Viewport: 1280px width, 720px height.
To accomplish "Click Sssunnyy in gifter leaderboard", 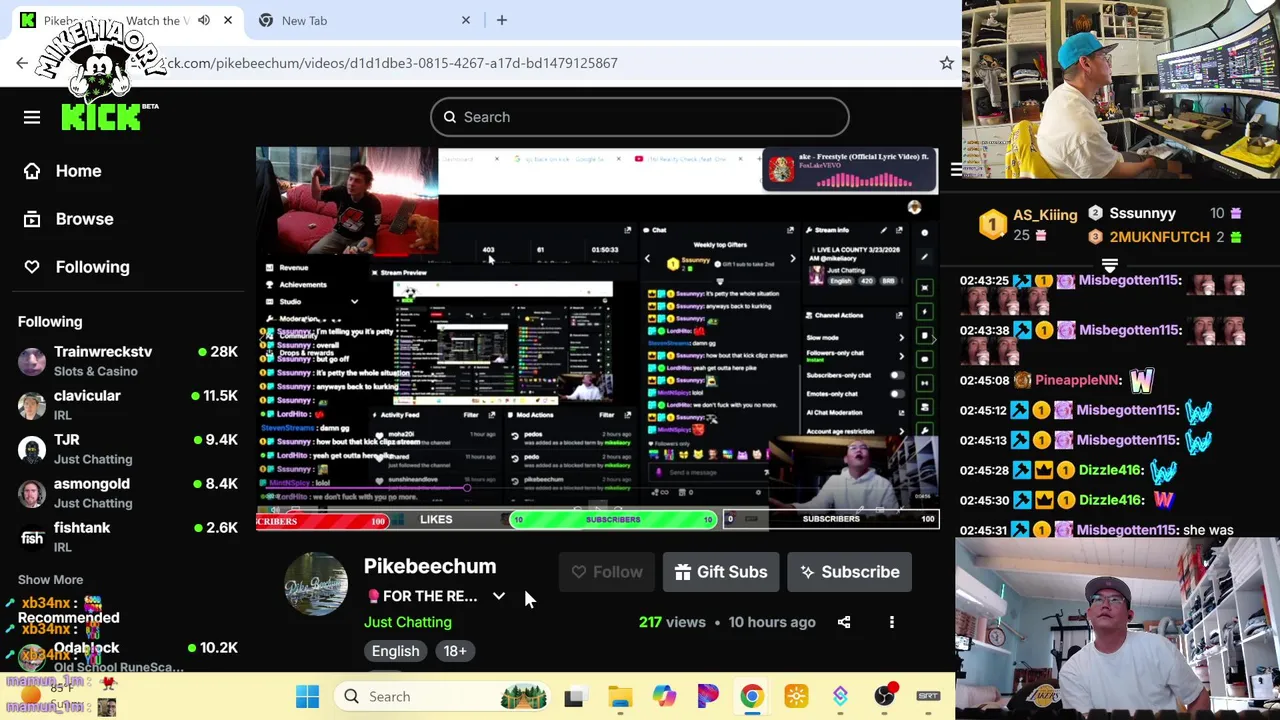I will click(1142, 213).
